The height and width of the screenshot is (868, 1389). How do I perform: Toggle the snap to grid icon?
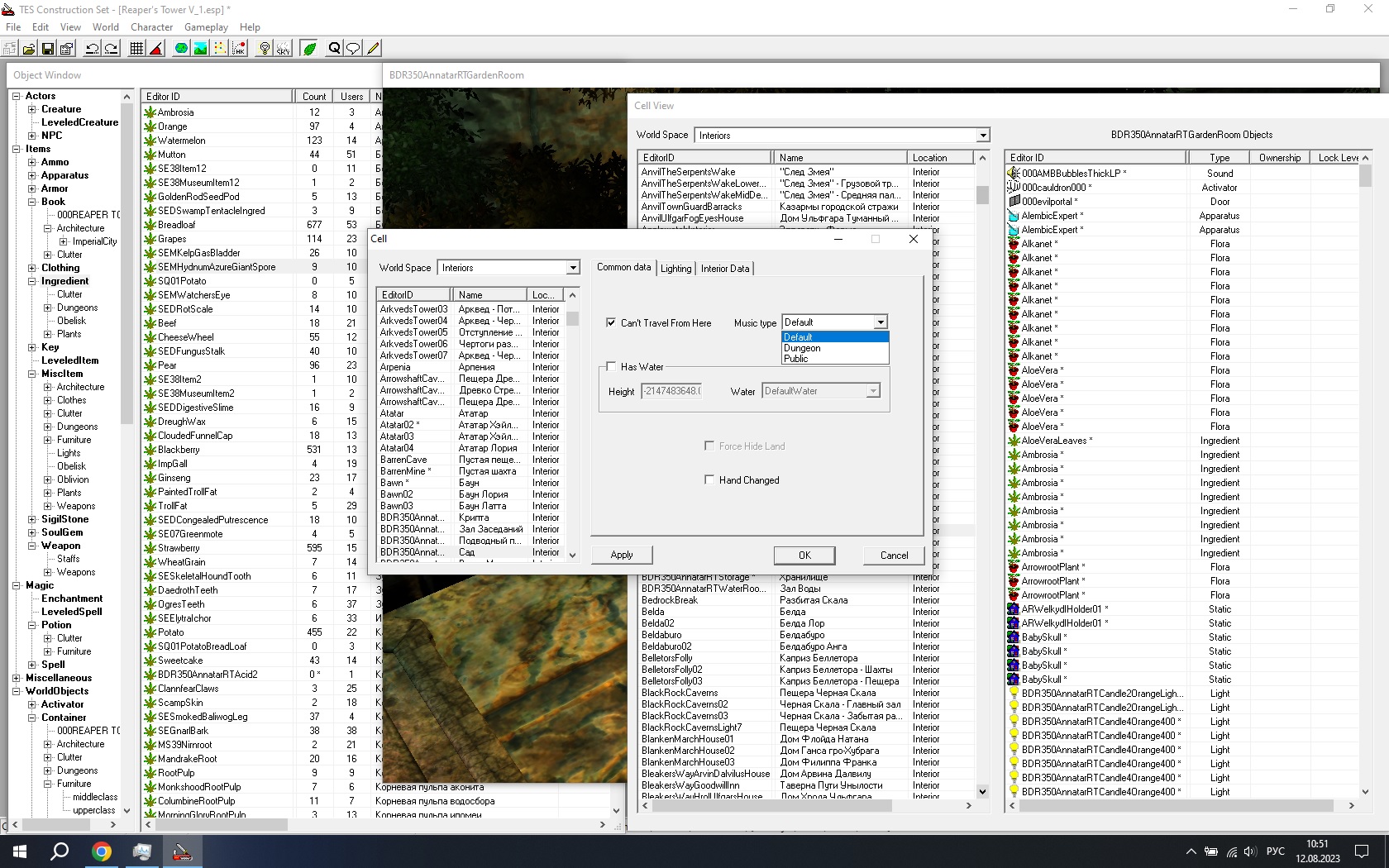pos(137,49)
